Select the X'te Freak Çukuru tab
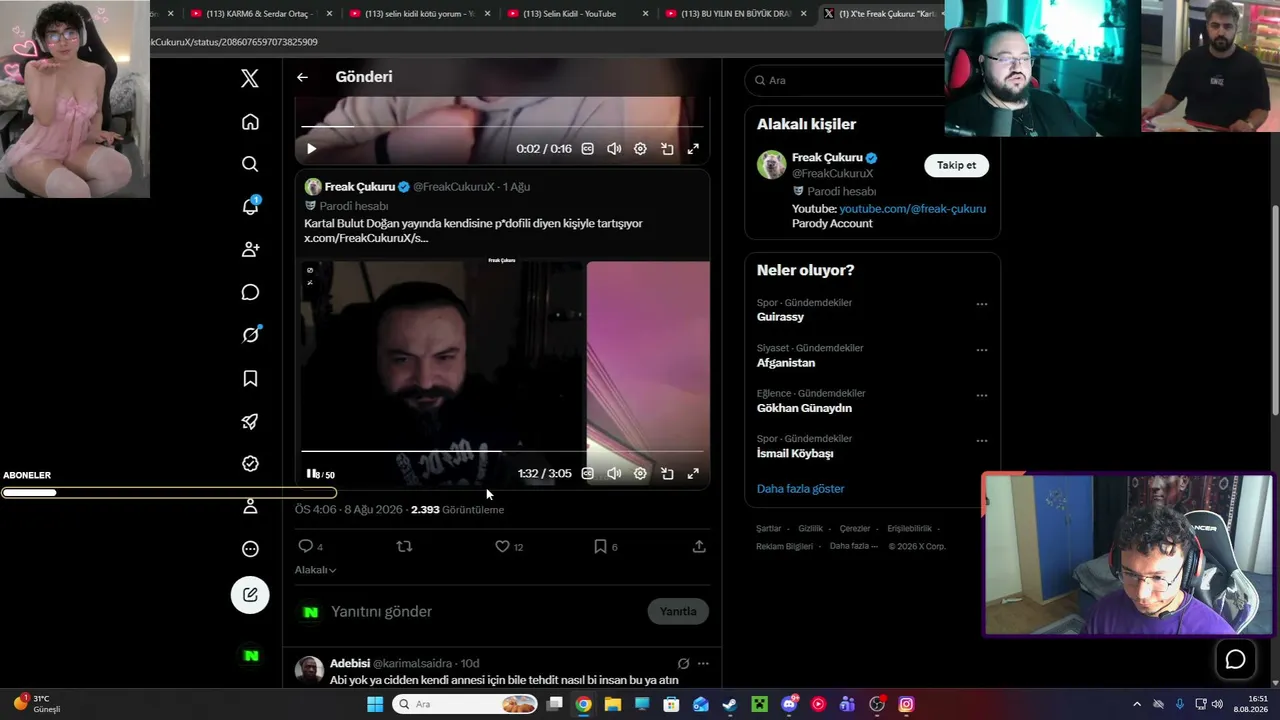This screenshot has height=720, width=1280. [x=880, y=14]
